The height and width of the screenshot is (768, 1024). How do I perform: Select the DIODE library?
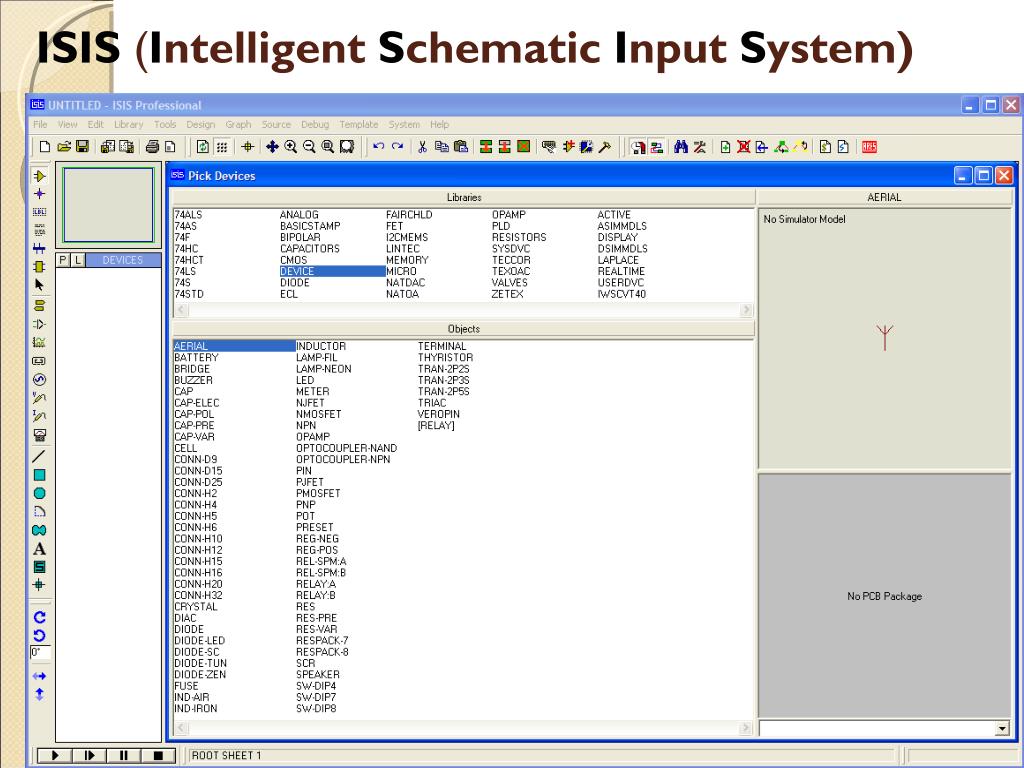(295, 283)
